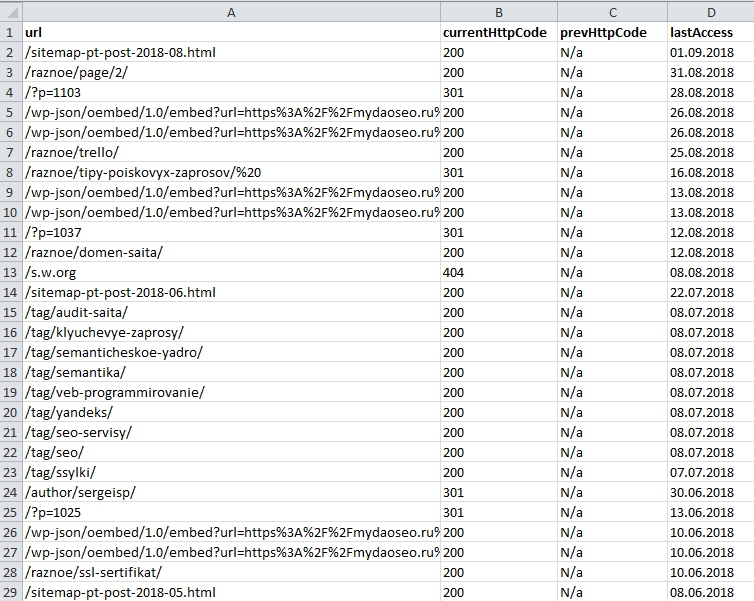The width and height of the screenshot is (754, 601).
Task: Click the 'currentHttpCode' header cell
Action: pyautogui.click(x=499, y=32)
